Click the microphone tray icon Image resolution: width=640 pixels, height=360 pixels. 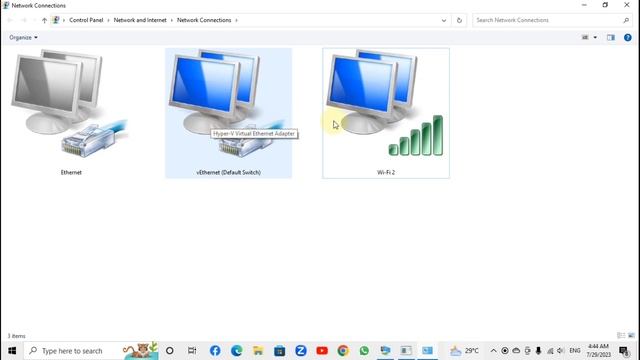pyautogui.click(x=538, y=351)
